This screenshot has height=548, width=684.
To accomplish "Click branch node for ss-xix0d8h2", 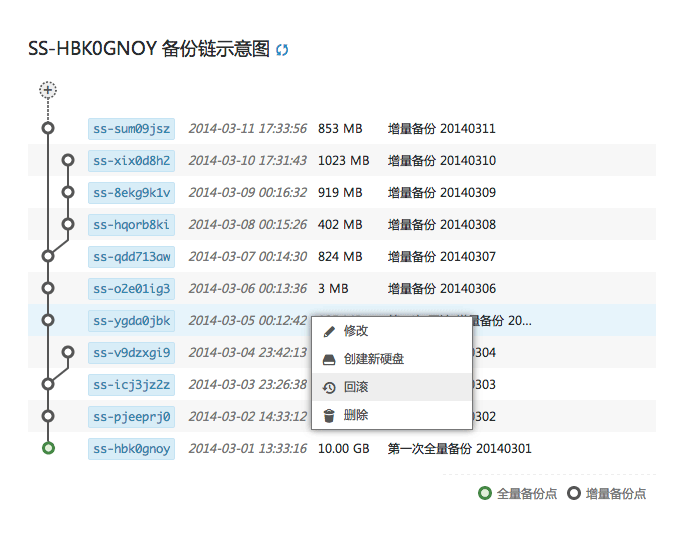I will (68, 160).
